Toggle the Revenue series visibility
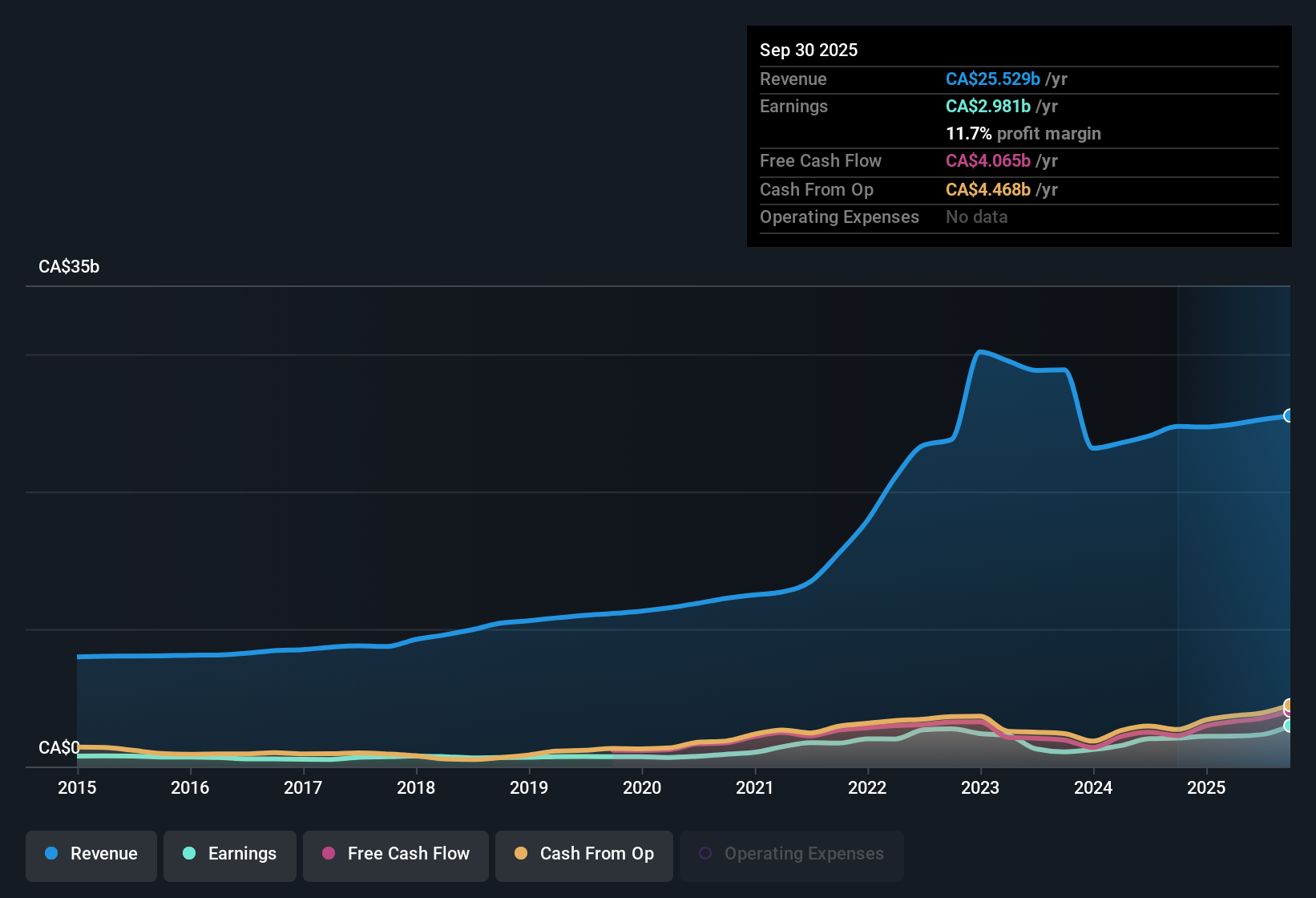Screen dimensions: 1316x898 point(91,854)
